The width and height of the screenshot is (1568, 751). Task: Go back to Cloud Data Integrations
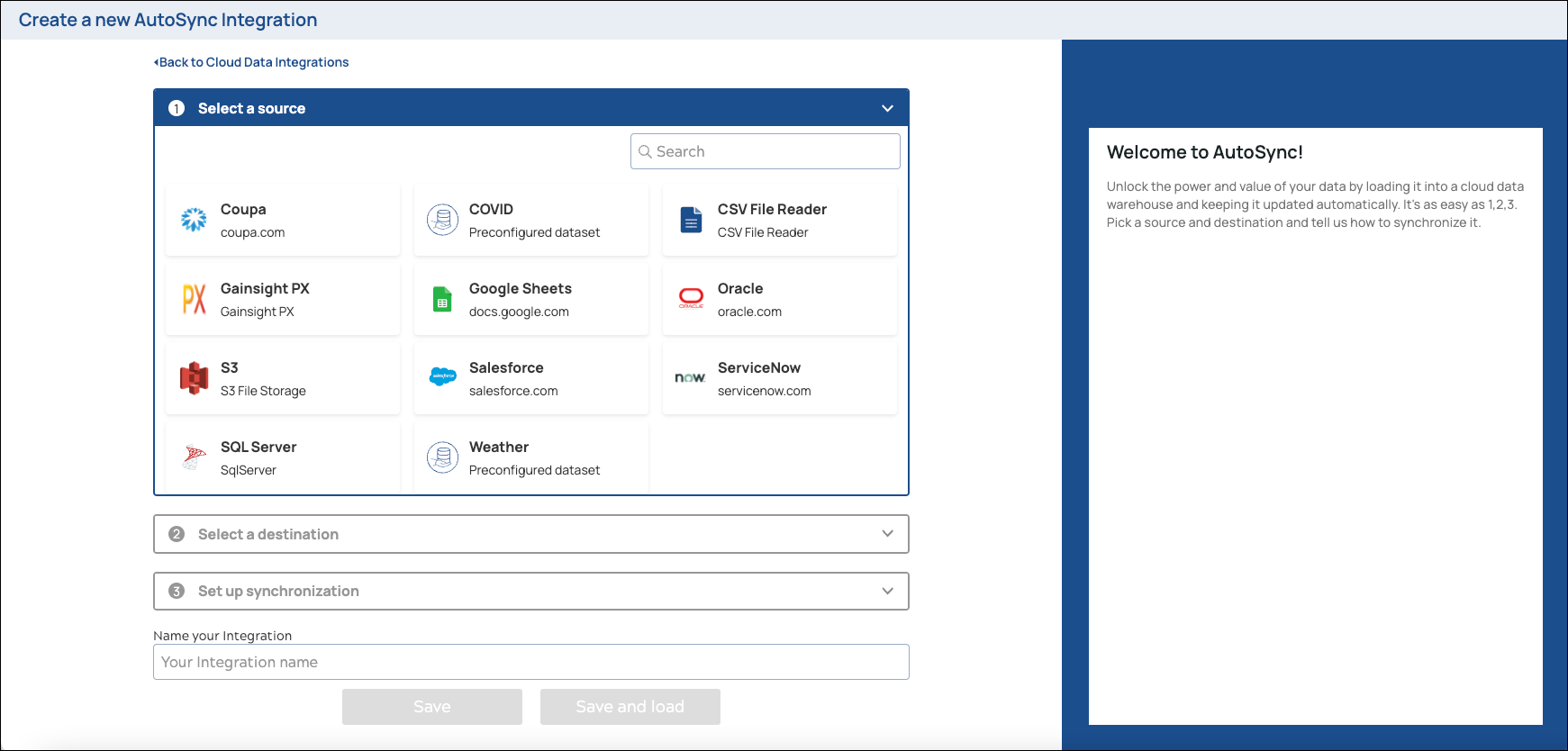tap(251, 62)
